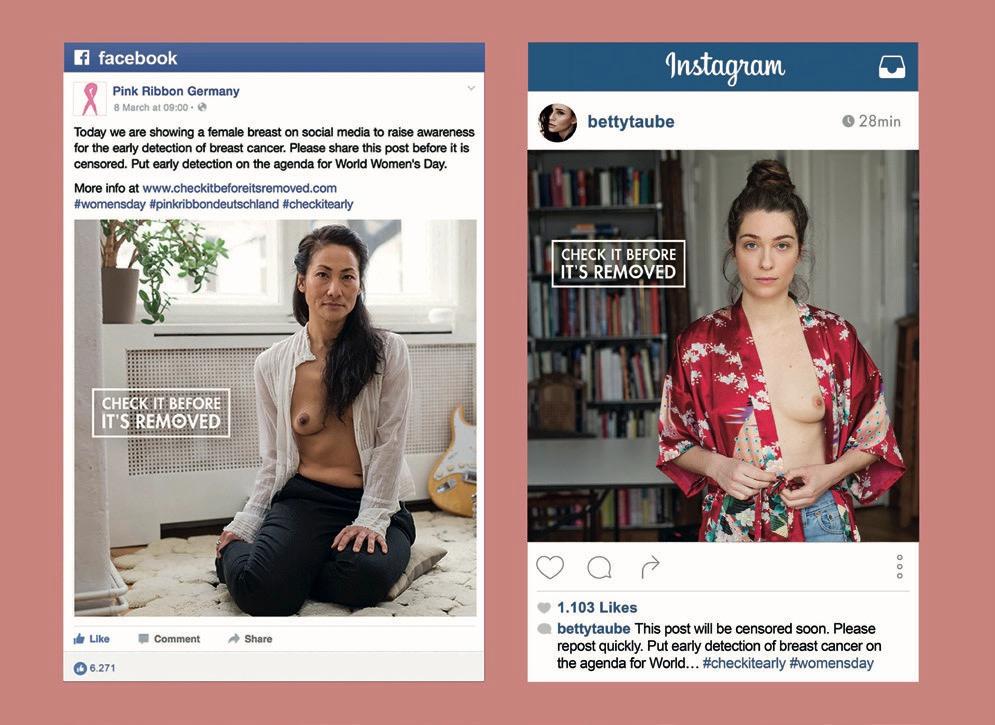Open the three-dot more options menu
The image size is (995, 725).
pyautogui.click(x=899, y=566)
